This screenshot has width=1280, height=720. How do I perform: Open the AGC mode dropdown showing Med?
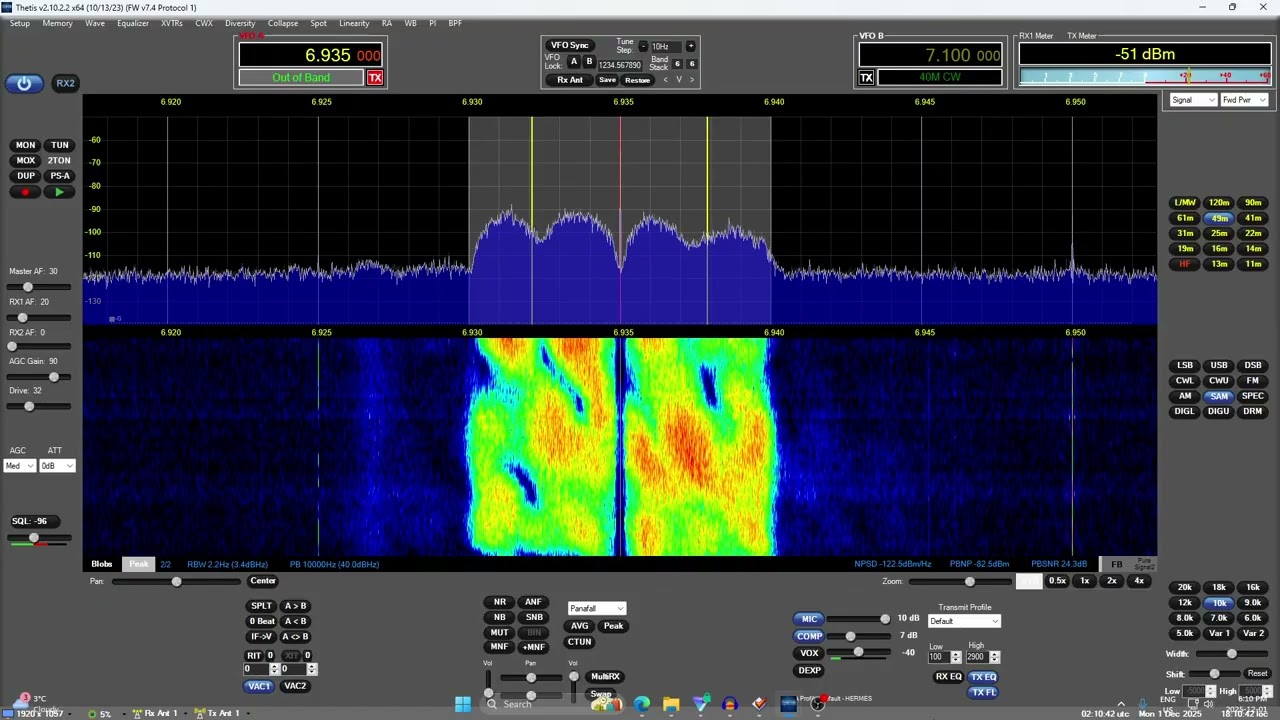[x=20, y=466]
